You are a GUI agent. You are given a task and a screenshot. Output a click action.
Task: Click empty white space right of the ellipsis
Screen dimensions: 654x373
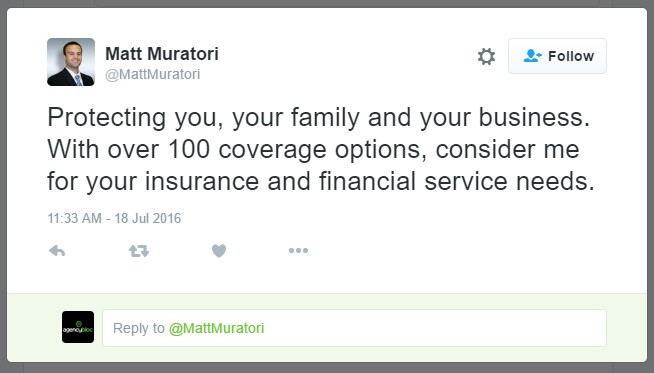point(459,250)
